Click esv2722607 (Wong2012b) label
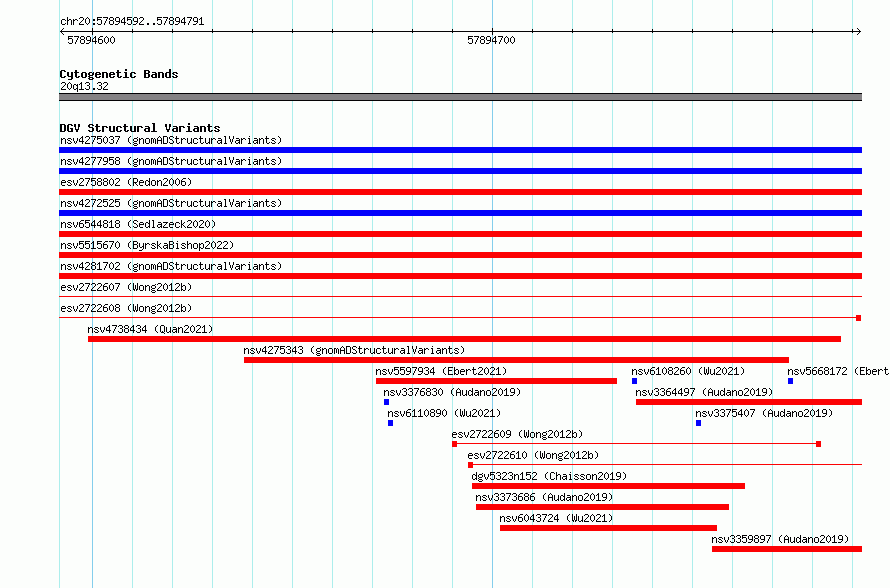 (126, 287)
